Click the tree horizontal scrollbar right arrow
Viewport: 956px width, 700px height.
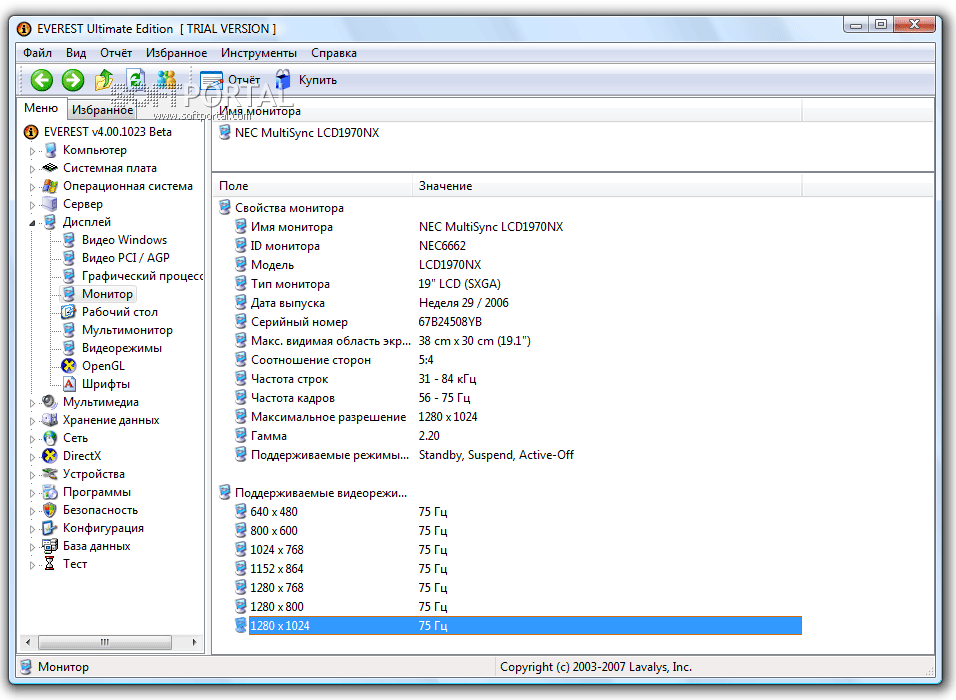point(194,642)
